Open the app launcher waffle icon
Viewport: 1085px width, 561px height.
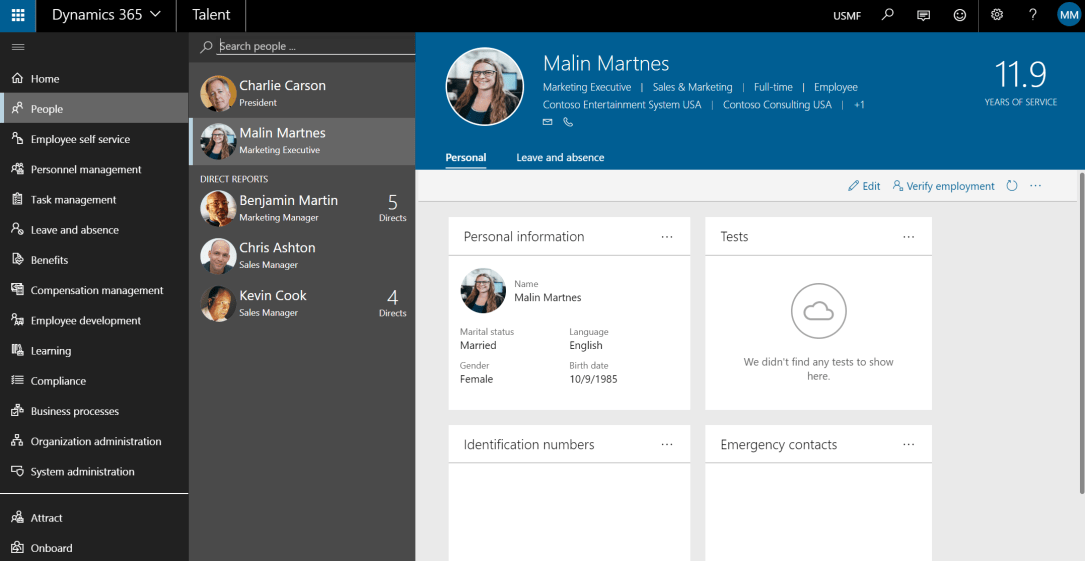pyautogui.click(x=17, y=15)
